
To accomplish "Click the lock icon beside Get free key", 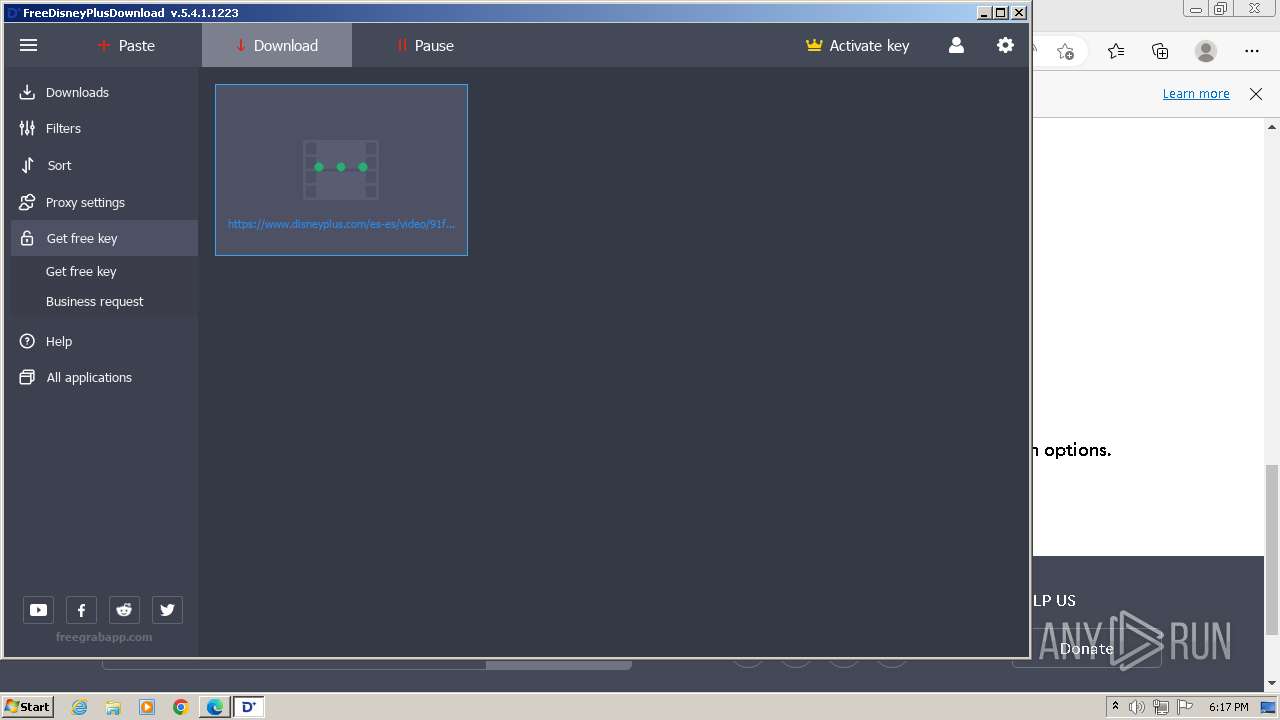I will (x=27, y=238).
